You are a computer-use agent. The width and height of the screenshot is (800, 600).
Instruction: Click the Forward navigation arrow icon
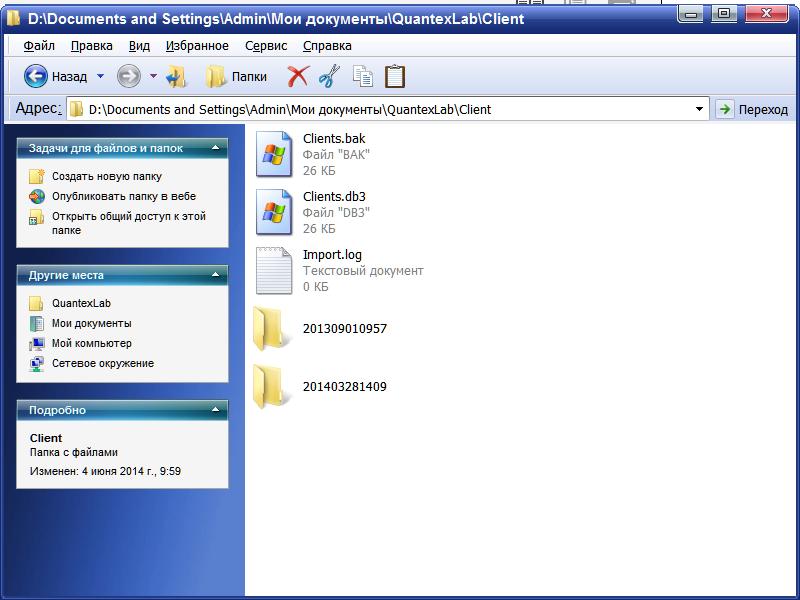129,77
